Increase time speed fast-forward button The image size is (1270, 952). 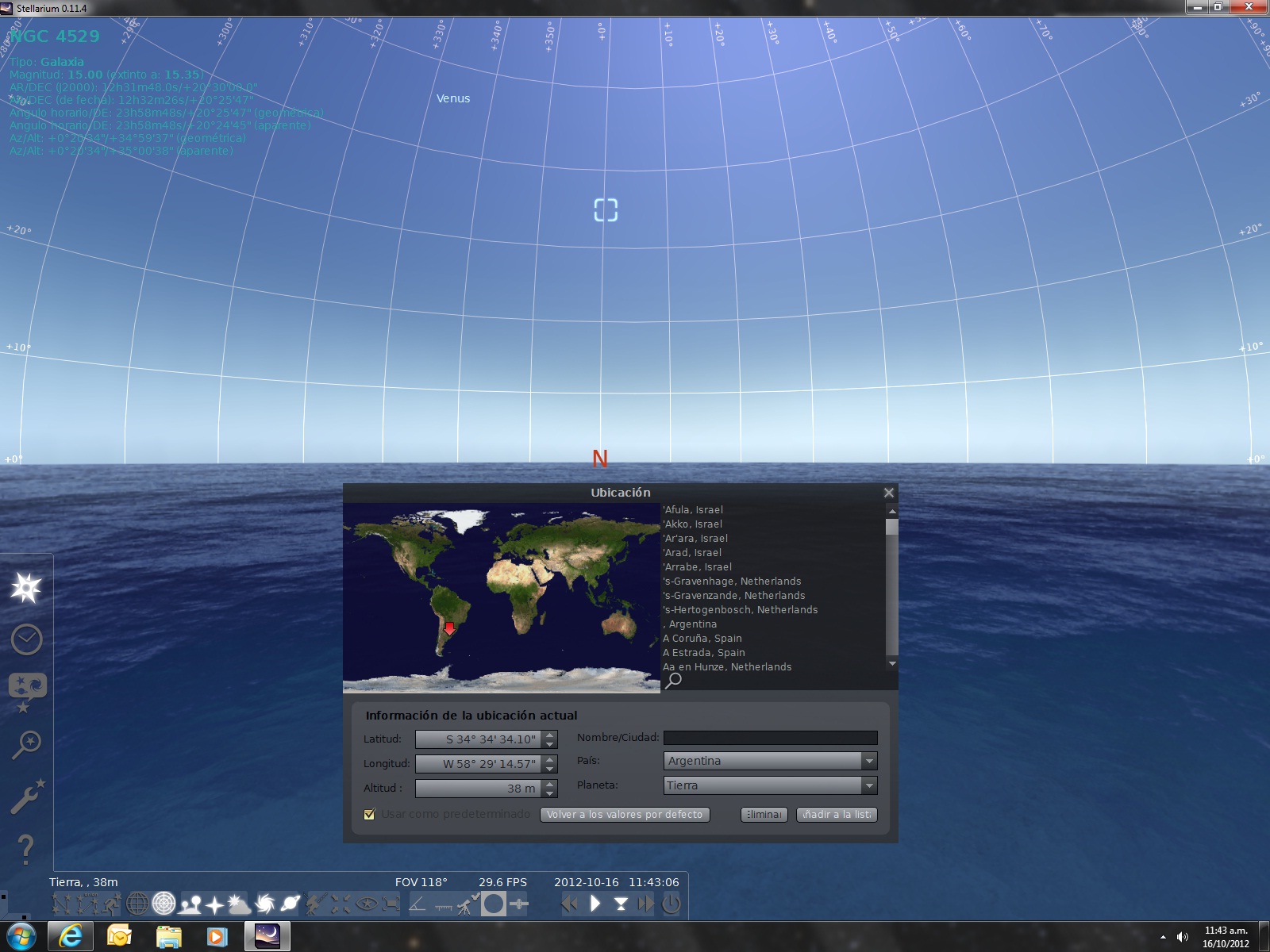[x=645, y=903]
